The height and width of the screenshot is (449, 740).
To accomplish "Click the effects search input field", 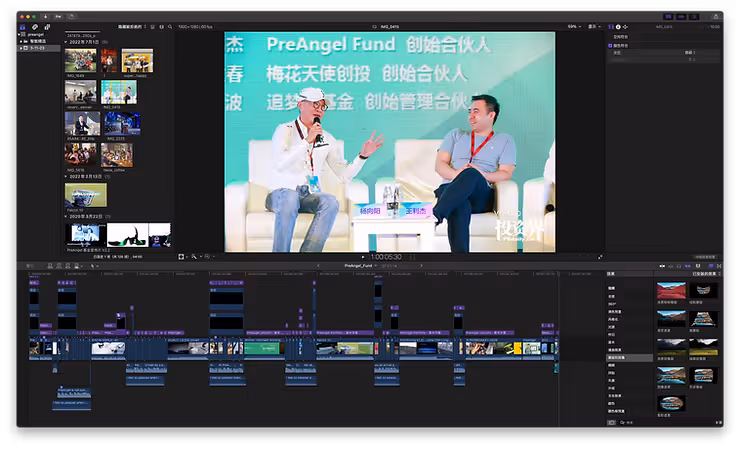I will click(668, 423).
